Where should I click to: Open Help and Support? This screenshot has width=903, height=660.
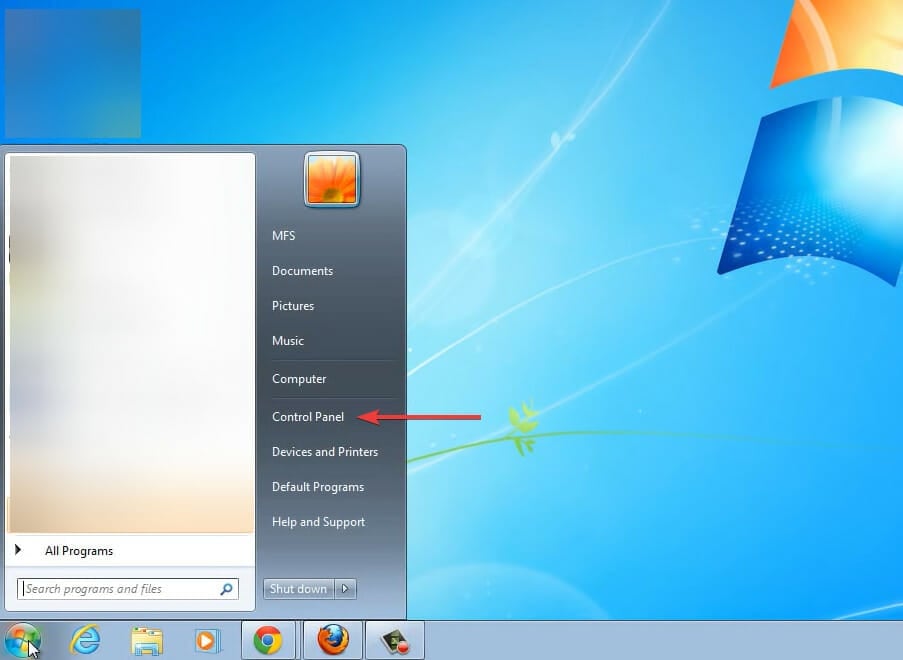point(318,521)
